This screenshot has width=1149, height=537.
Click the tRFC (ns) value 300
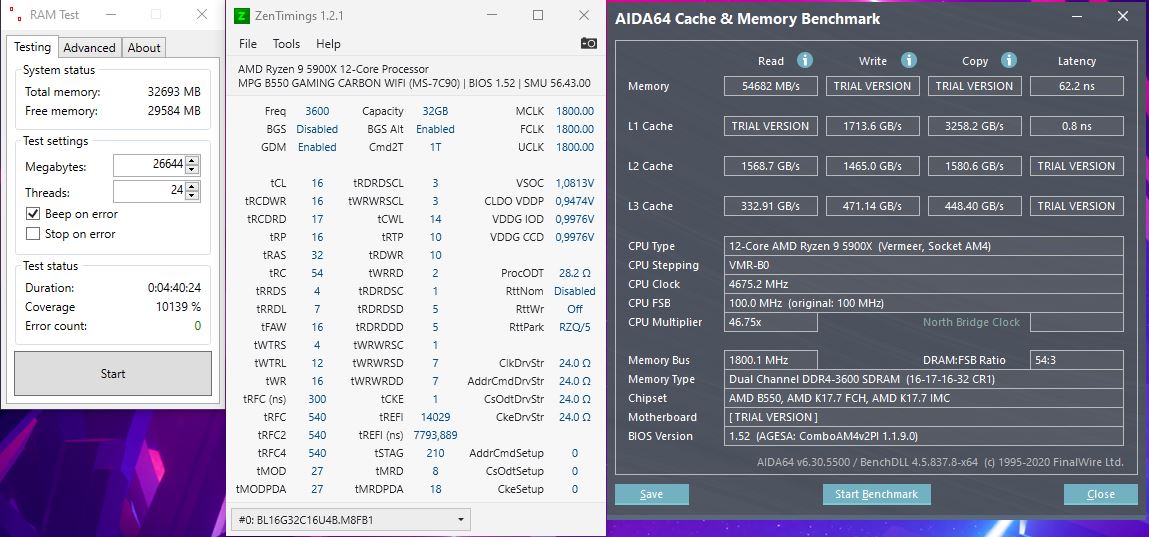(317, 399)
